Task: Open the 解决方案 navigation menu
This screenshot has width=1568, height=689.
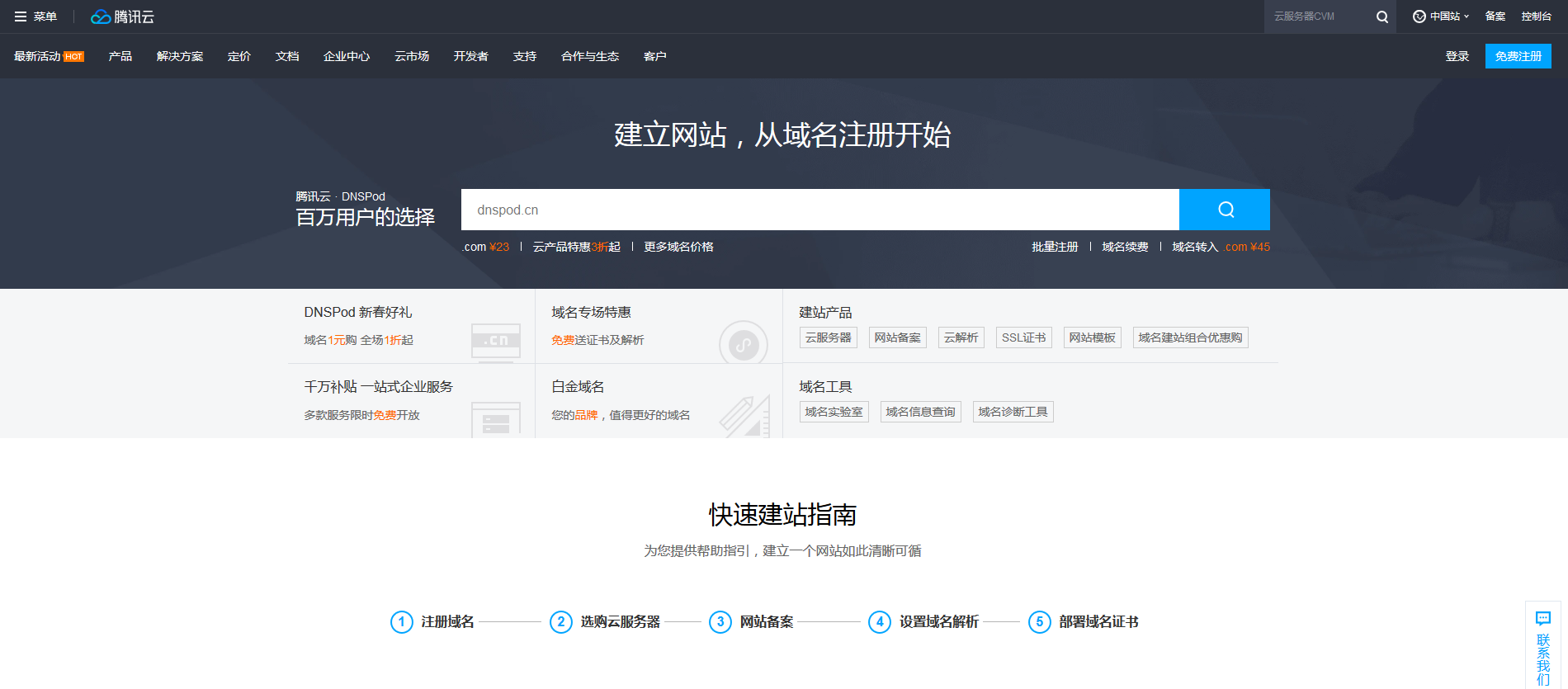Action: [179, 56]
